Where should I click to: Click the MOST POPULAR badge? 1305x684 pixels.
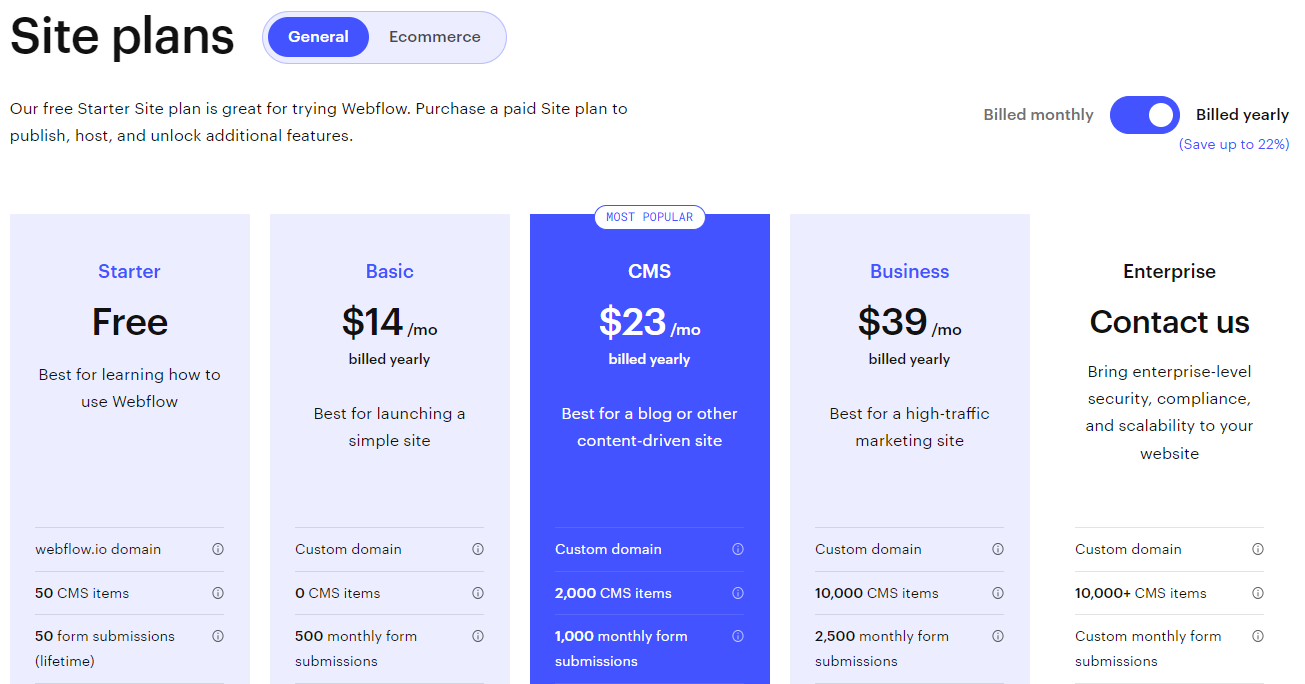650,217
